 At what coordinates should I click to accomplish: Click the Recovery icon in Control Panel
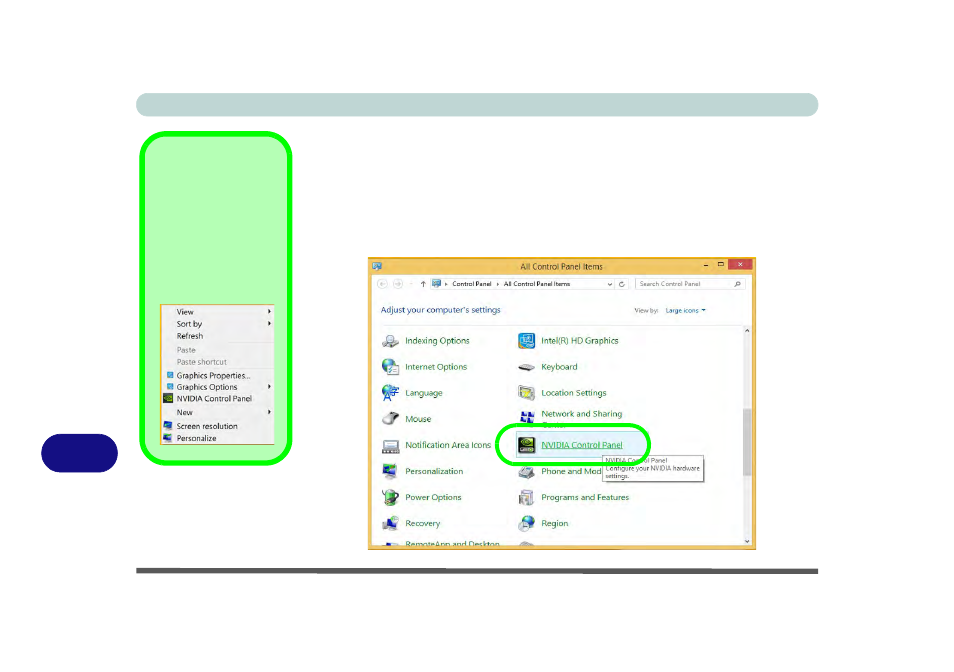click(x=390, y=524)
